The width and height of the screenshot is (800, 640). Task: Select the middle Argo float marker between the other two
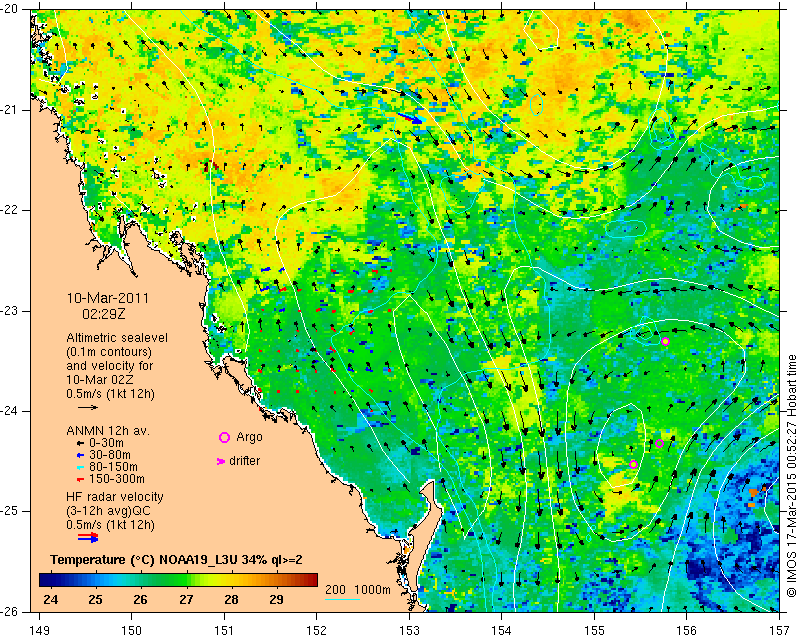(659, 444)
